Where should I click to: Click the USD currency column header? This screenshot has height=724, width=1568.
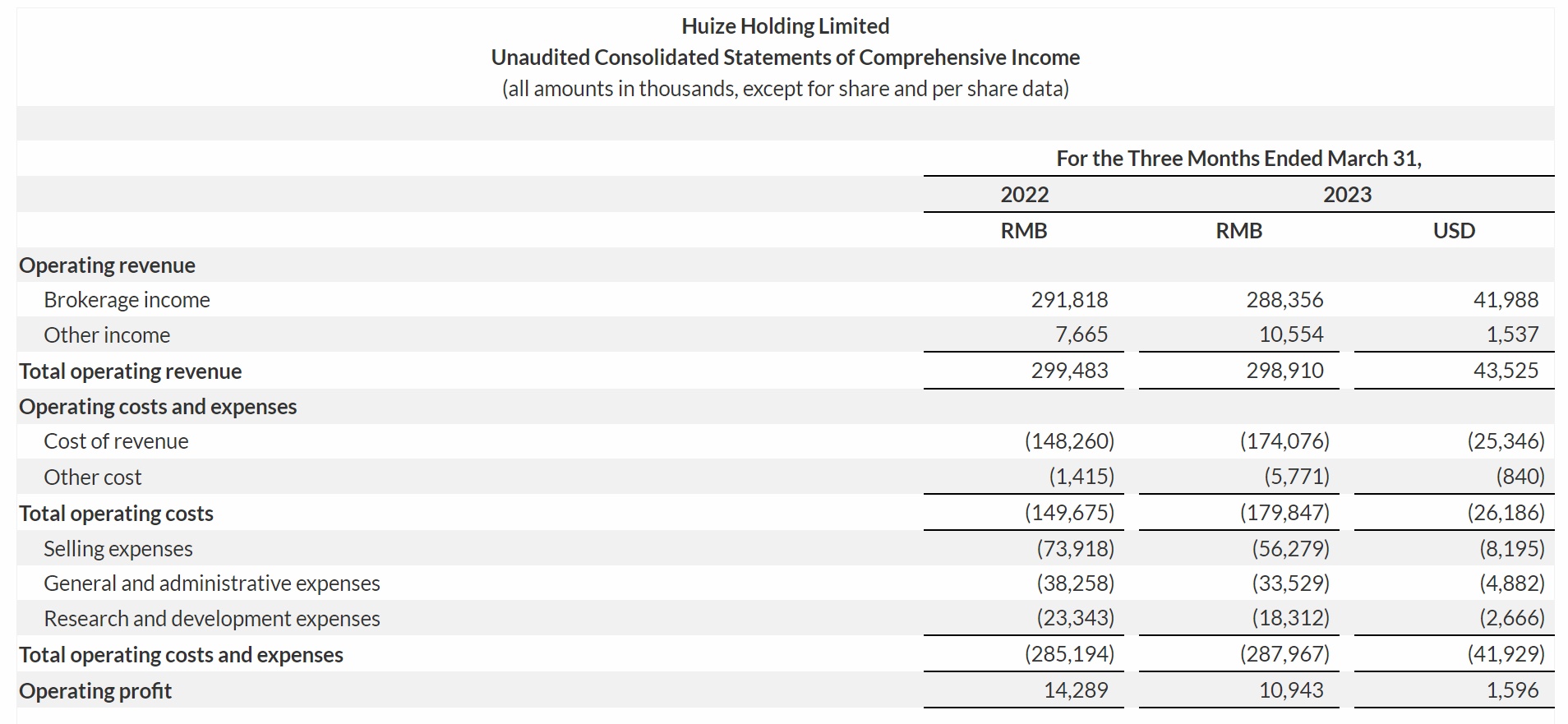click(1454, 231)
